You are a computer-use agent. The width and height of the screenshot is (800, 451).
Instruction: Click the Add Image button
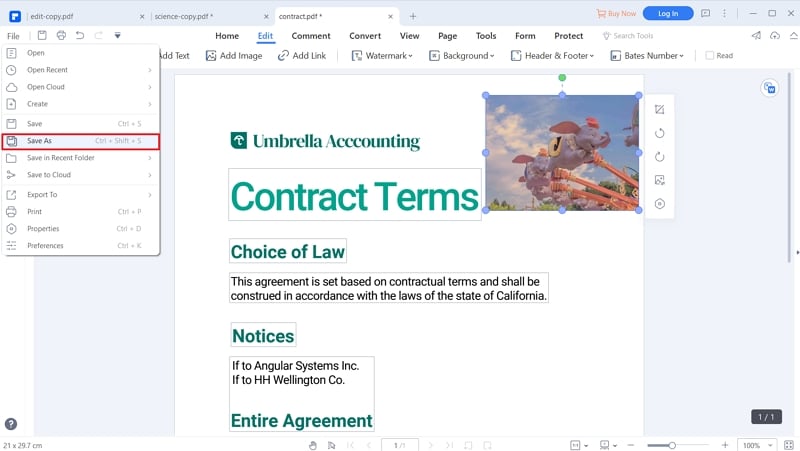(234, 56)
